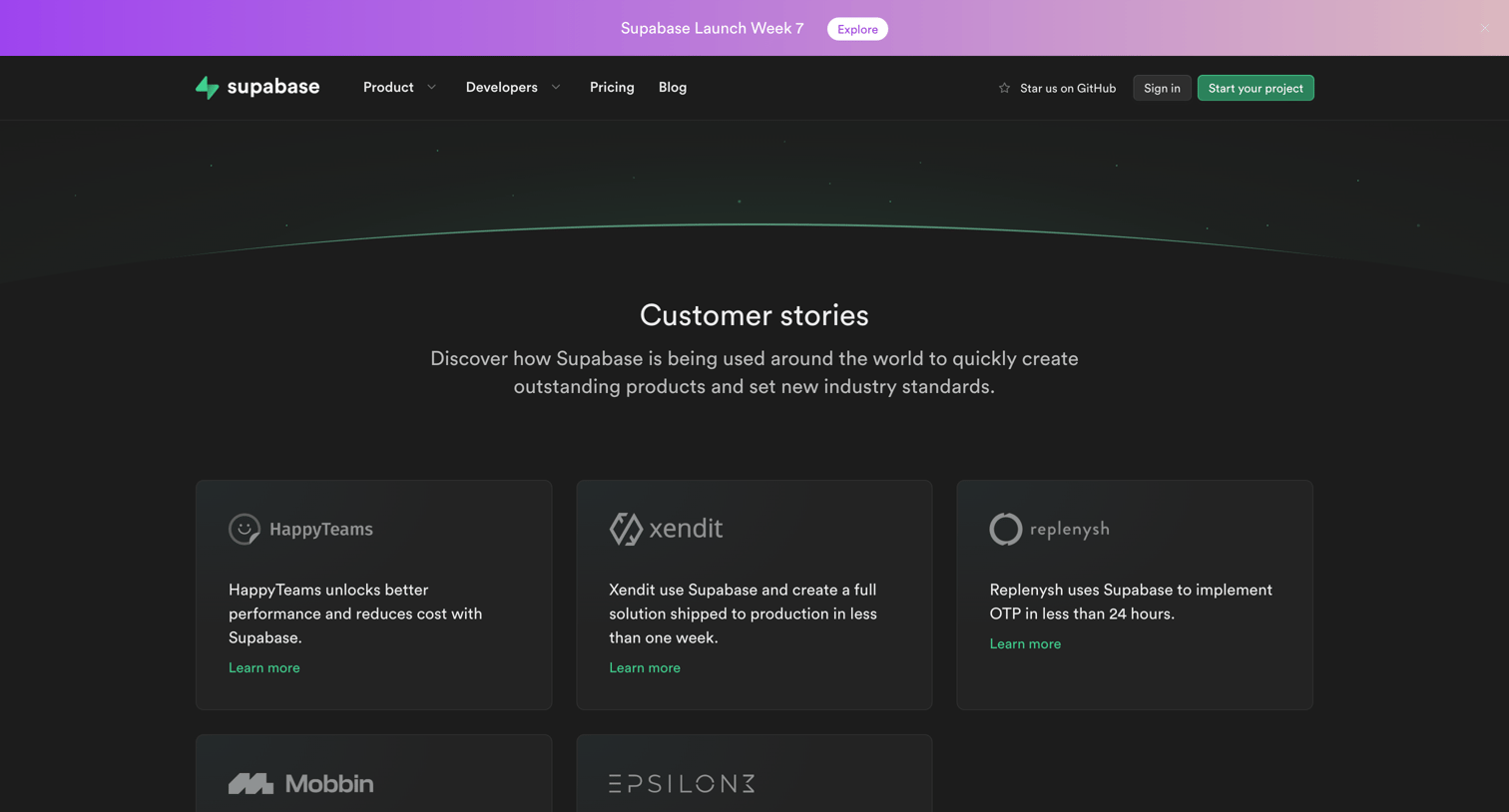
Task: Open Learn more for Xendit story
Action: coord(645,668)
